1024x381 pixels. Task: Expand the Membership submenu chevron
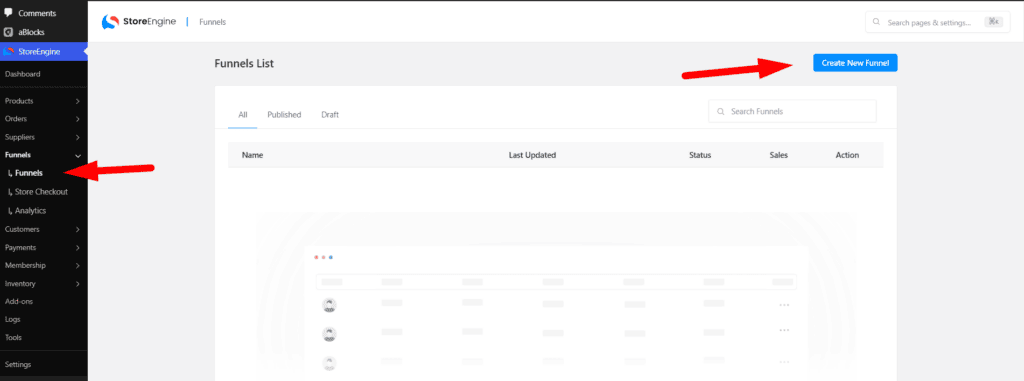[78, 265]
